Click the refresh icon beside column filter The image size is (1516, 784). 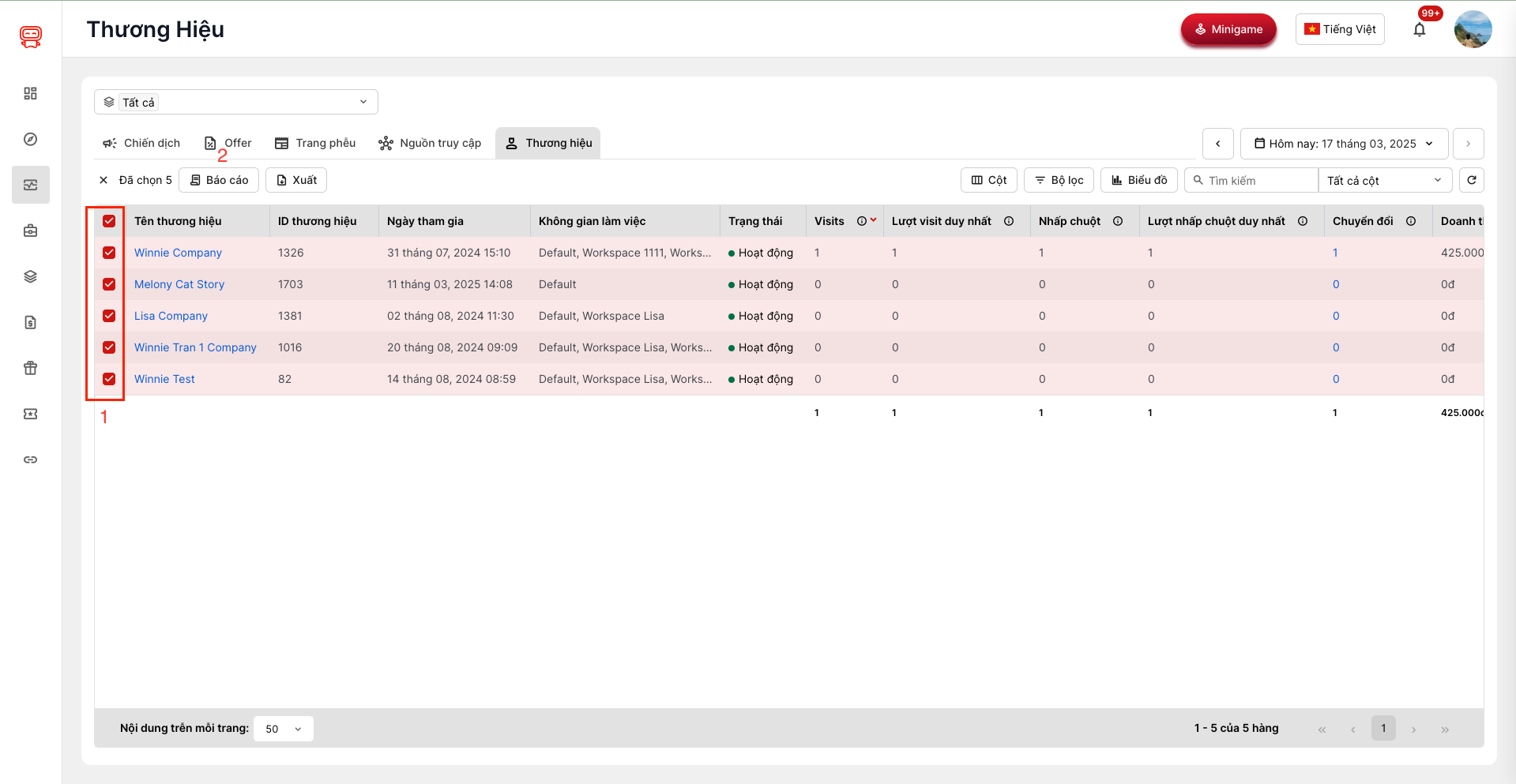click(x=1471, y=180)
